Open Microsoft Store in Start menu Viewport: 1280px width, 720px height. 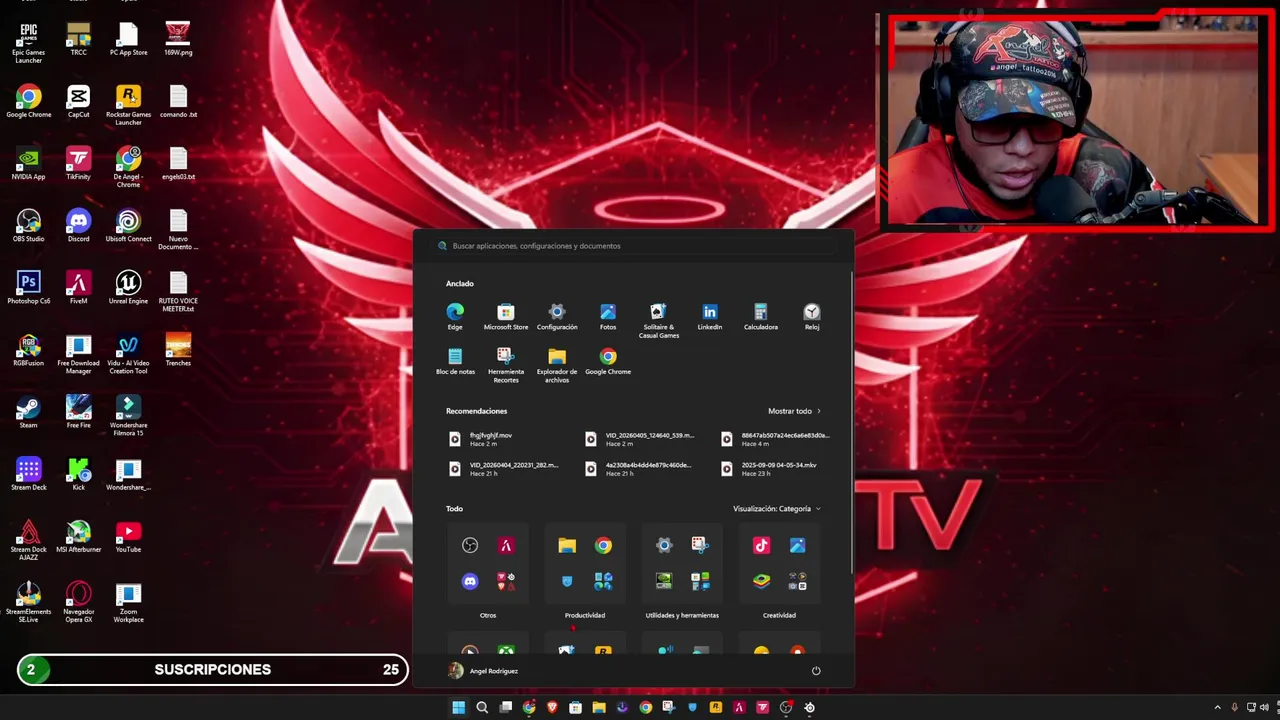coord(506,317)
